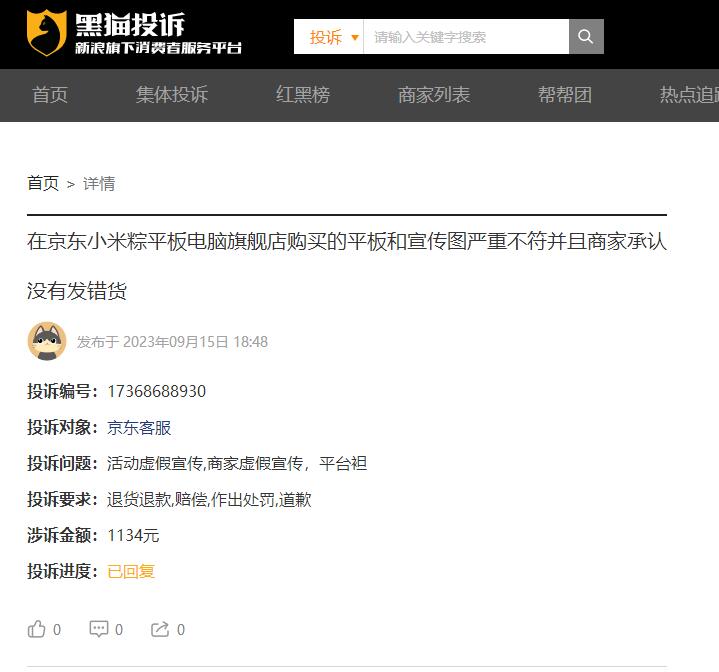Open the 京东客服 complaint target link
Viewport: 719px width, 672px height.
[139, 428]
